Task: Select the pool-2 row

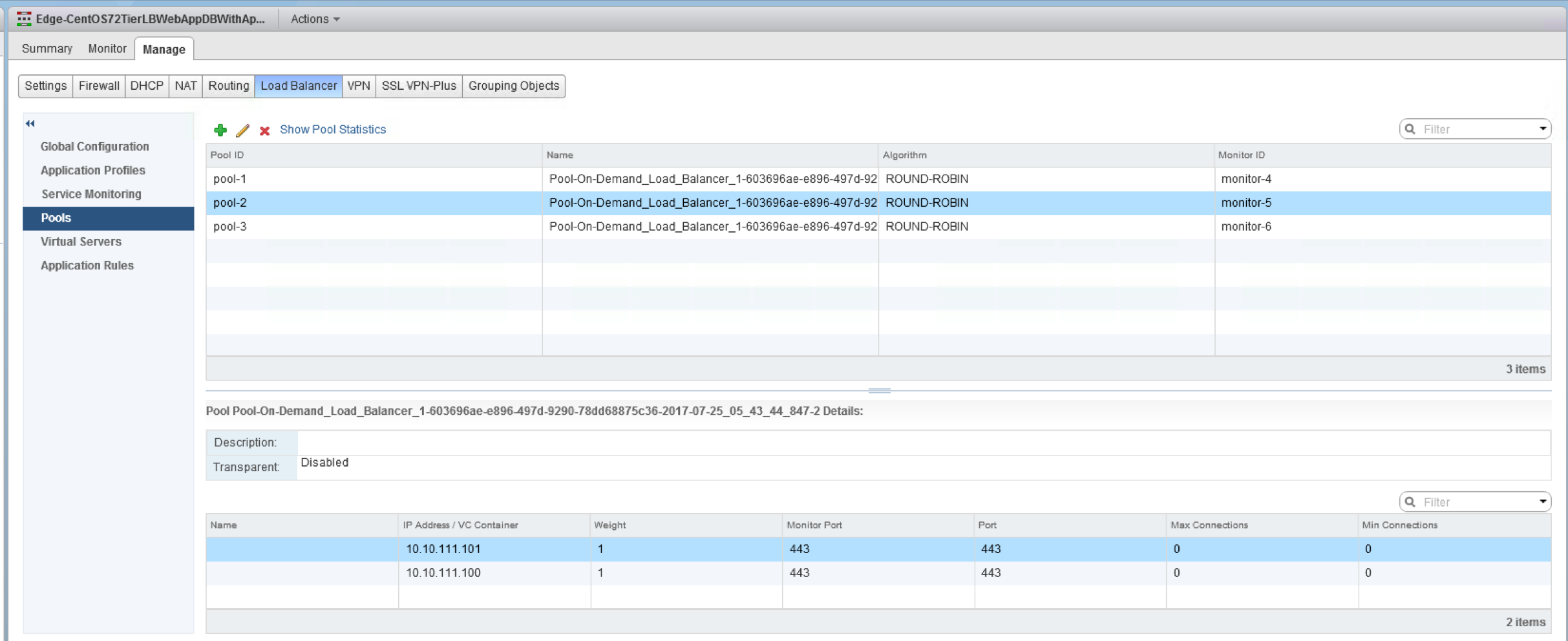Action: point(878,203)
